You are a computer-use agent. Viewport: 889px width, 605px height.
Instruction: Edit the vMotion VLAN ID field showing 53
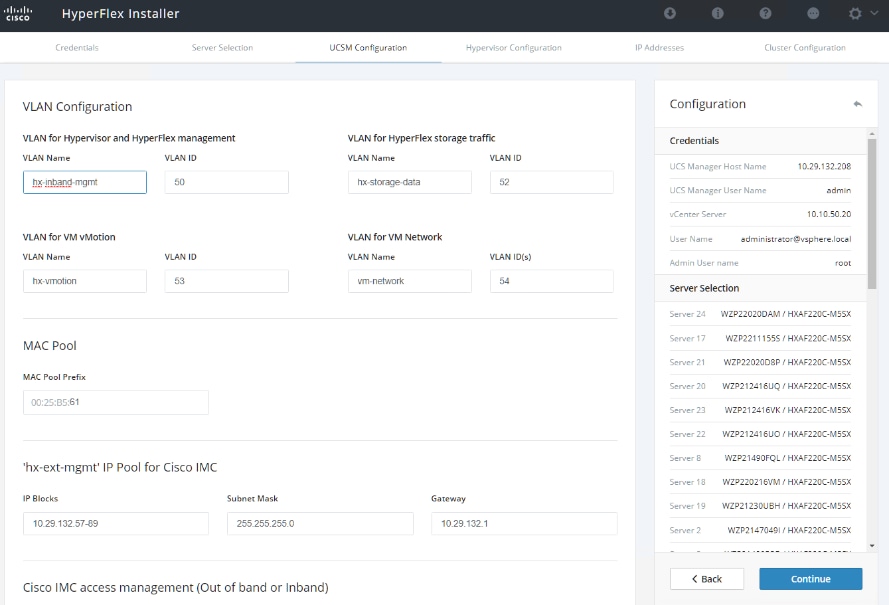(226, 281)
